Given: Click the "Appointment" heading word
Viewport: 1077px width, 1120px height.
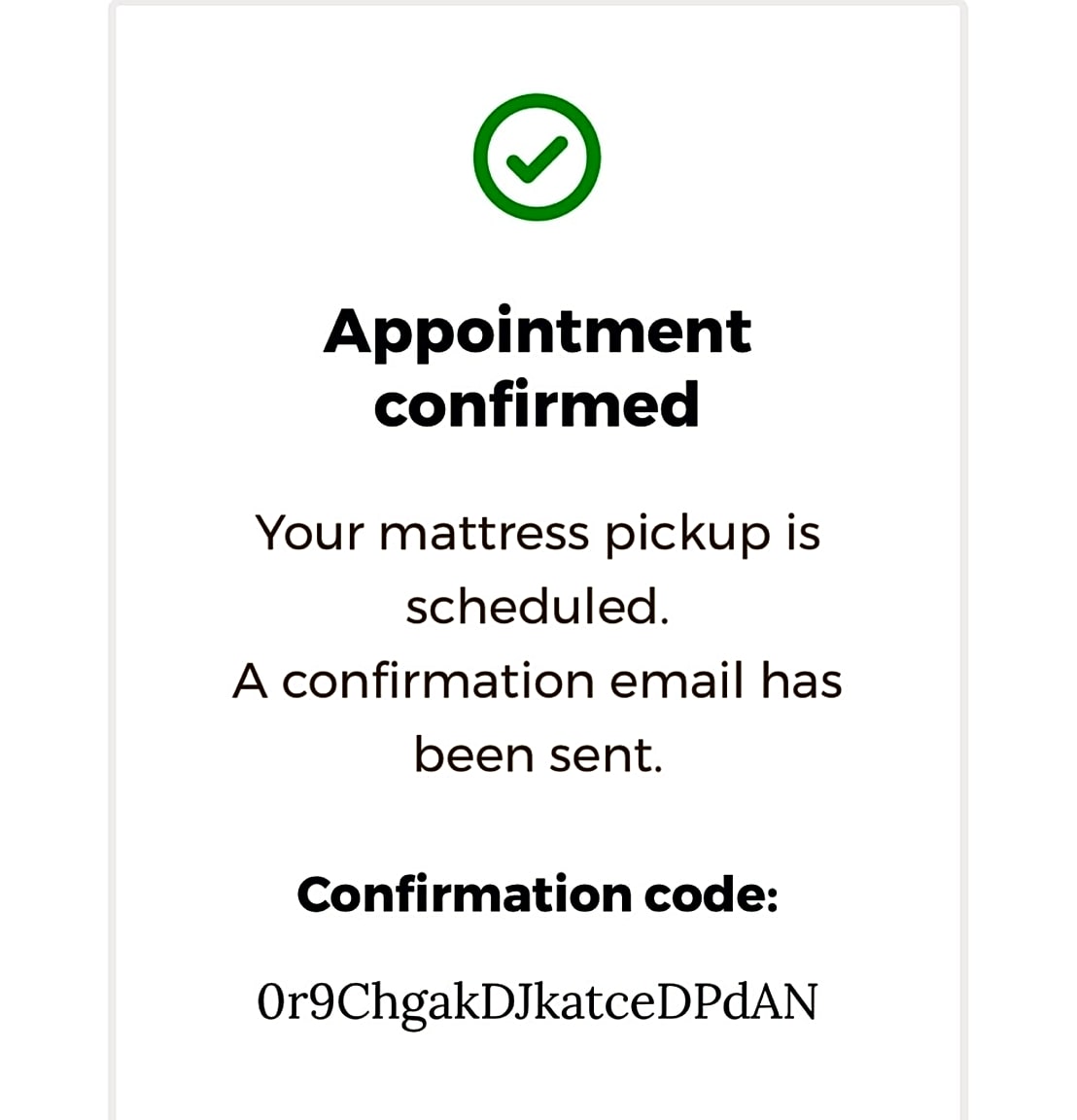Looking at the screenshot, I should (537, 332).
